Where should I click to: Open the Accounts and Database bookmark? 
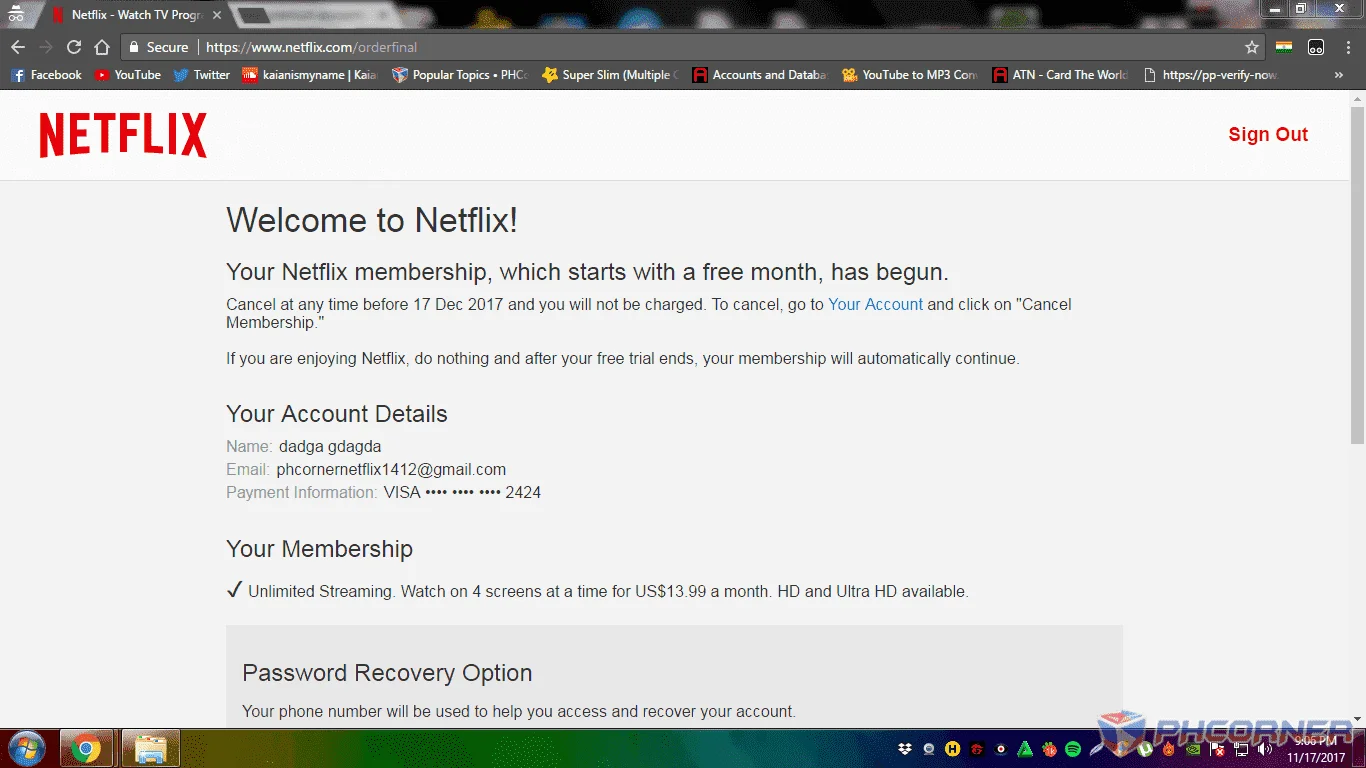(x=760, y=75)
